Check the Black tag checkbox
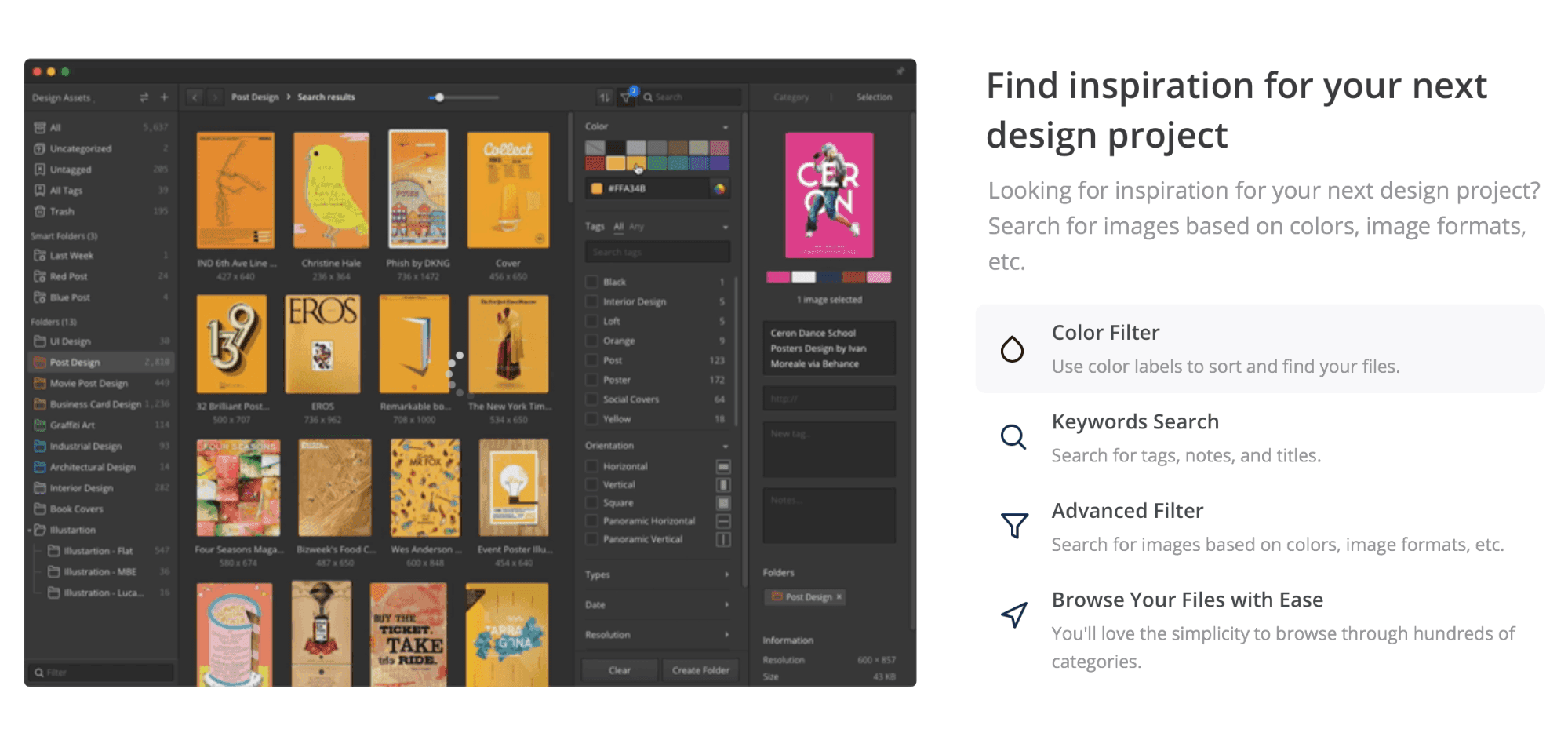The width and height of the screenshot is (1568, 733). pos(592,282)
